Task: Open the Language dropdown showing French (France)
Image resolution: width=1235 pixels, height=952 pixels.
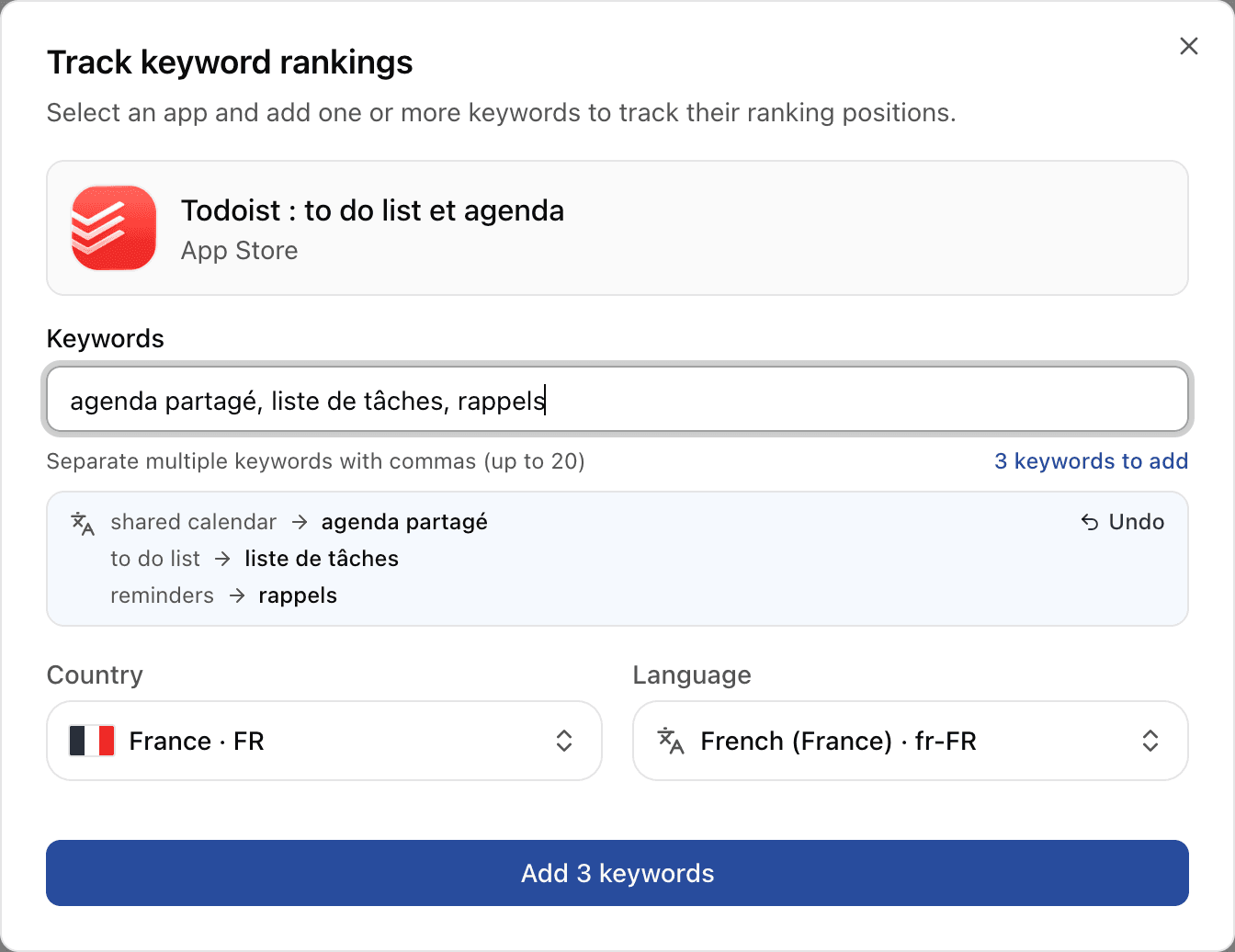Action: tap(911, 741)
